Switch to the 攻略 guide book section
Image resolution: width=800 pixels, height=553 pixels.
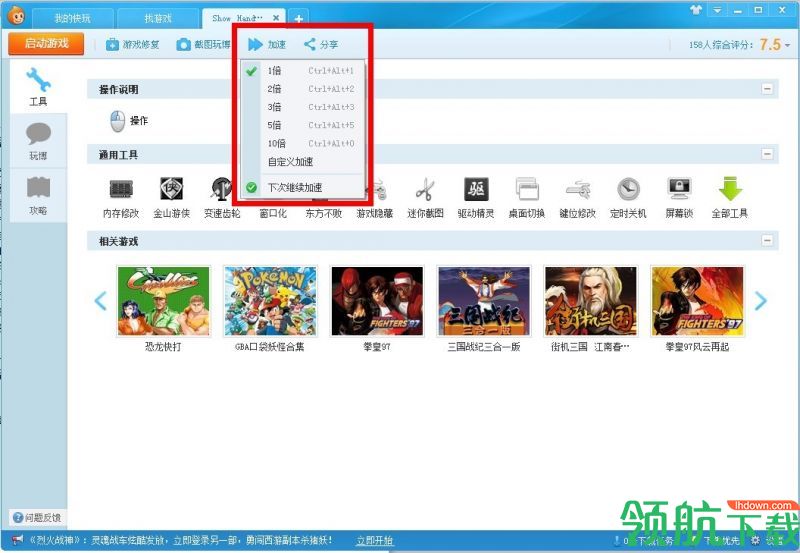coord(38,196)
